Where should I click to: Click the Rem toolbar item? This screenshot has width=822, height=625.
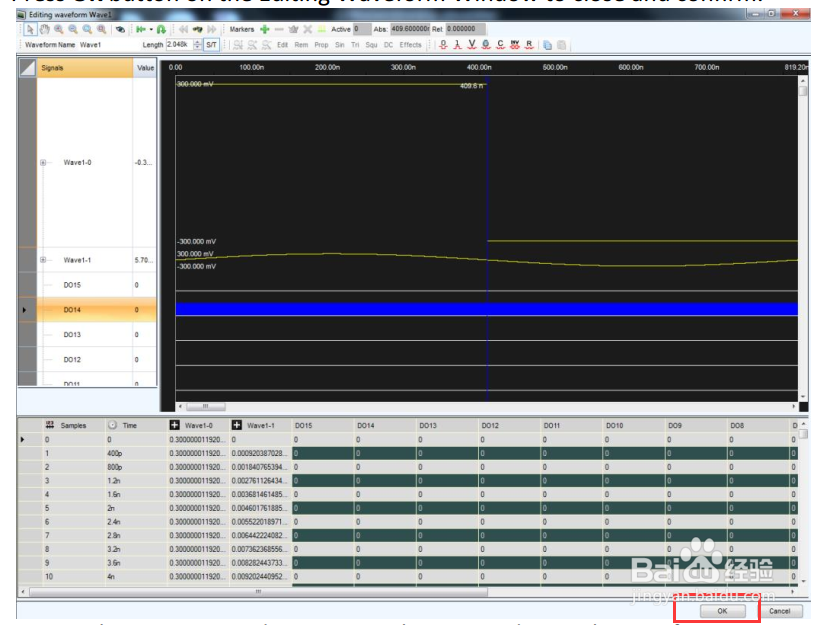[301, 45]
